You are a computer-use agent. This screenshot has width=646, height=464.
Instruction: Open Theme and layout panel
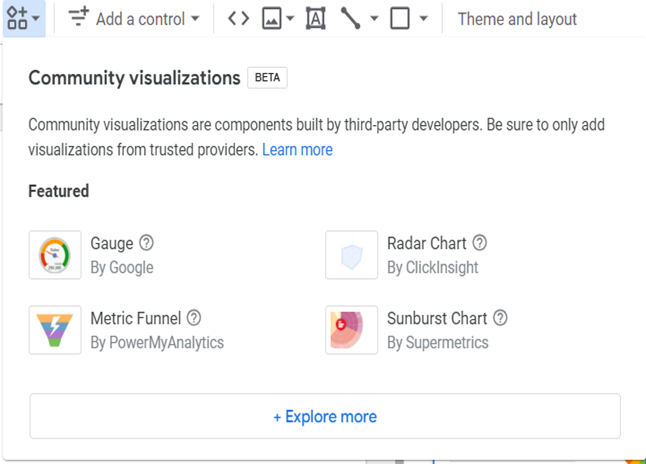tap(517, 19)
